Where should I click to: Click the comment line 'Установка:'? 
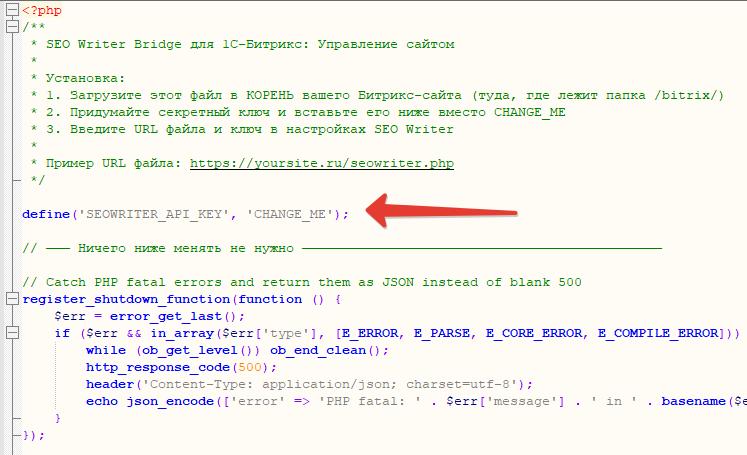coord(85,78)
